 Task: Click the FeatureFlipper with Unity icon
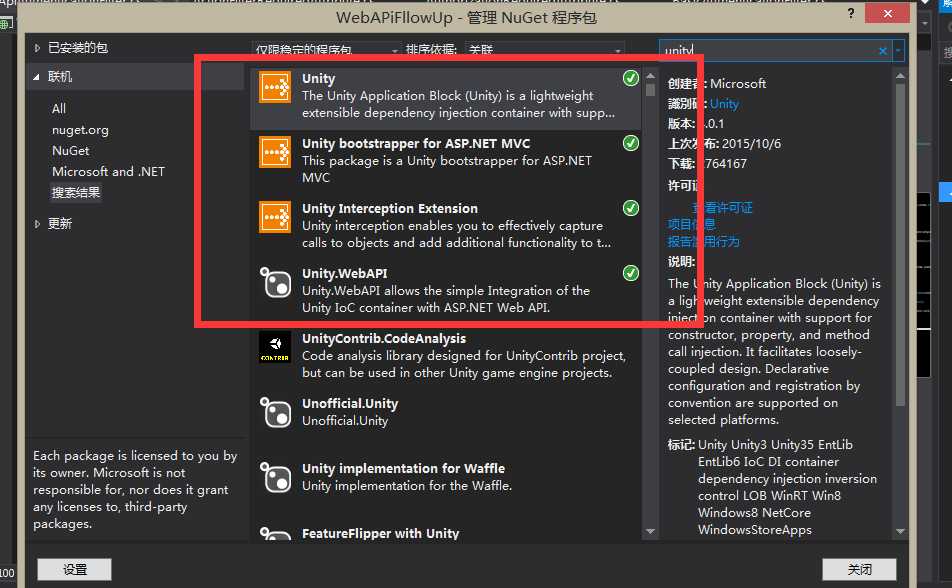tap(275, 533)
